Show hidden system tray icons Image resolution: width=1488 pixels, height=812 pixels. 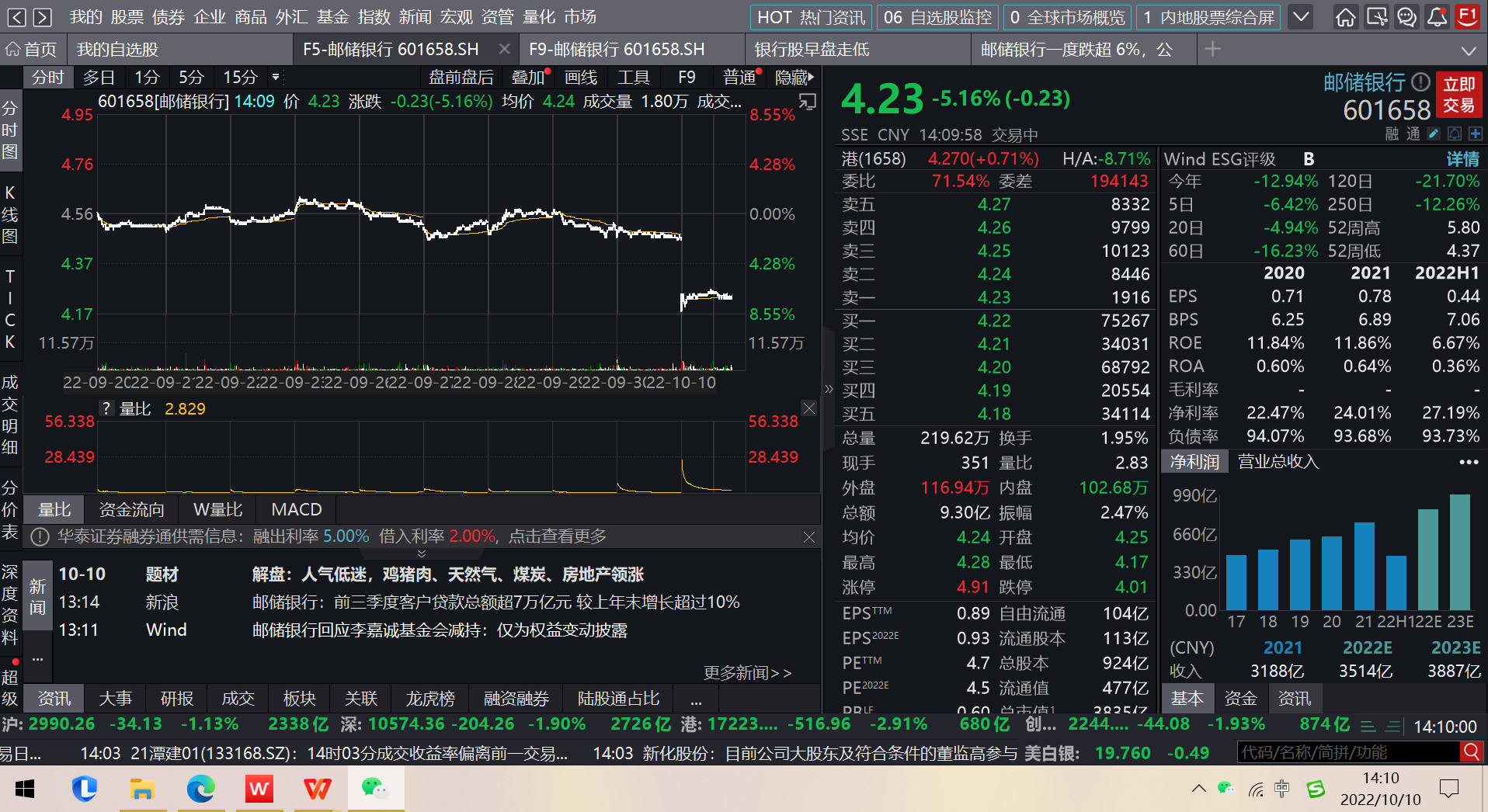tap(1198, 789)
